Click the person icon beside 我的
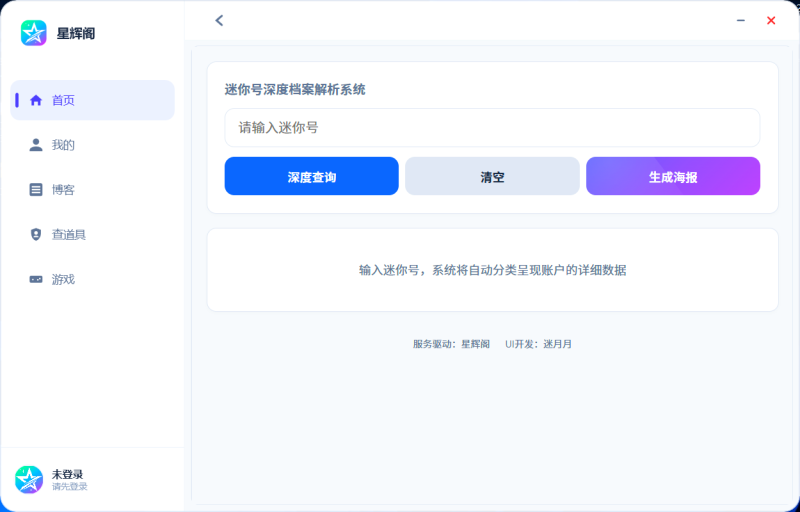This screenshot has height=512, width=800. (36, 145)
